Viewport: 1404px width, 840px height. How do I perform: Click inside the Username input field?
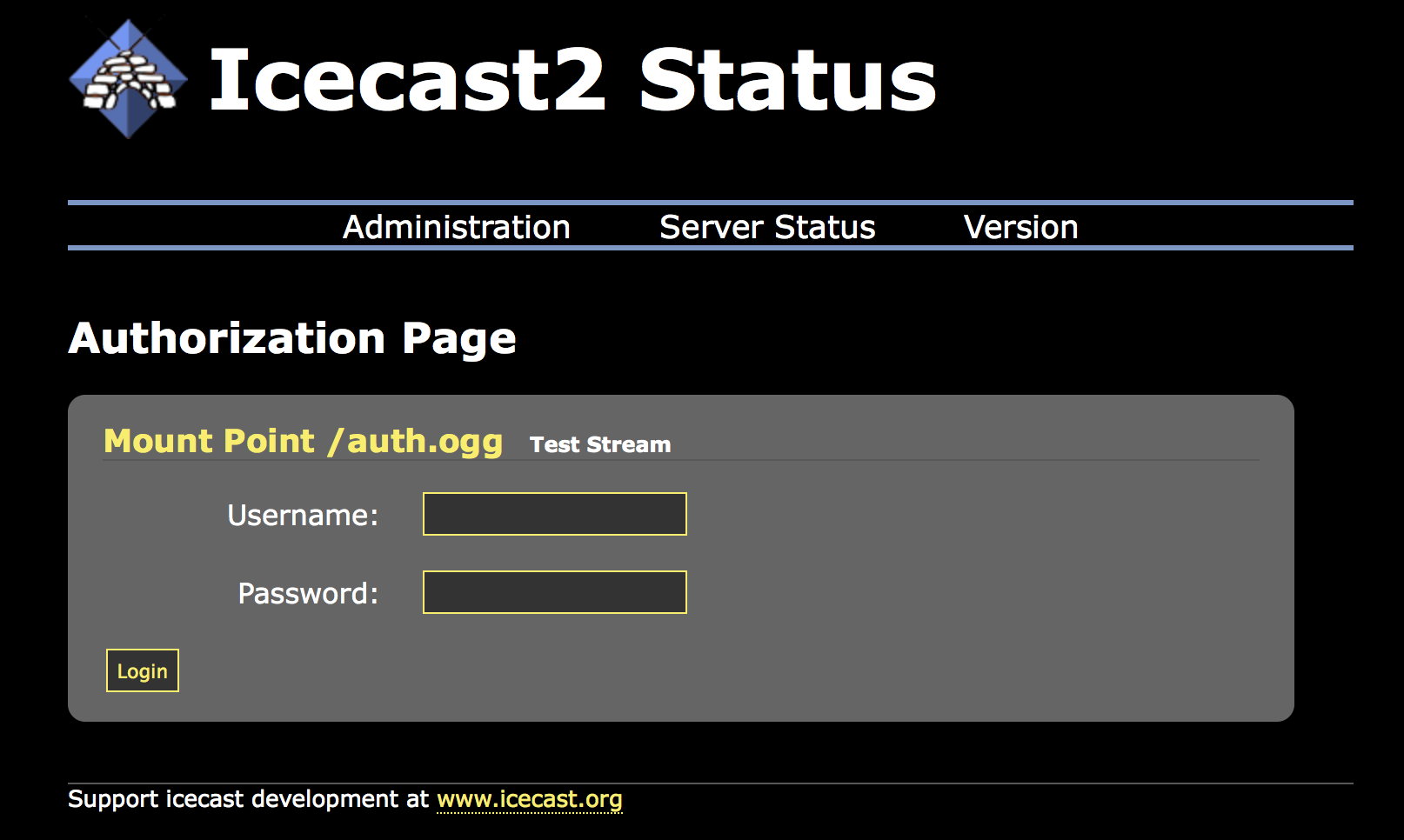point(554,514)
